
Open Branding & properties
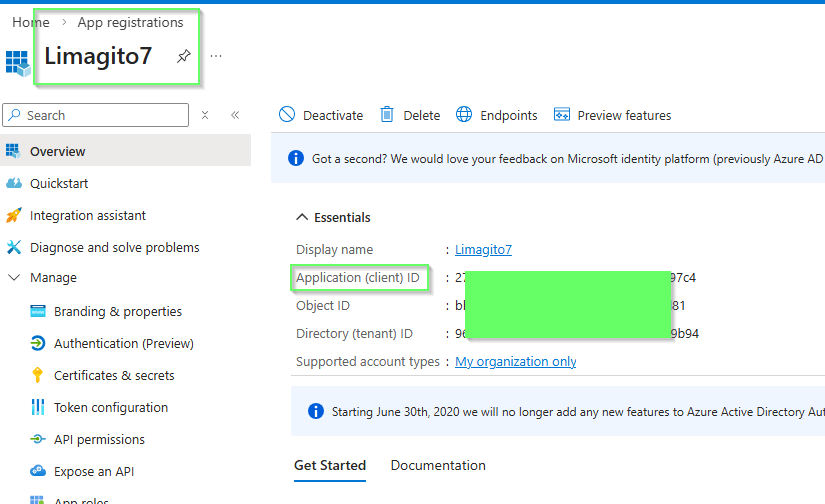pyautogui.click(x=118, y=311)
